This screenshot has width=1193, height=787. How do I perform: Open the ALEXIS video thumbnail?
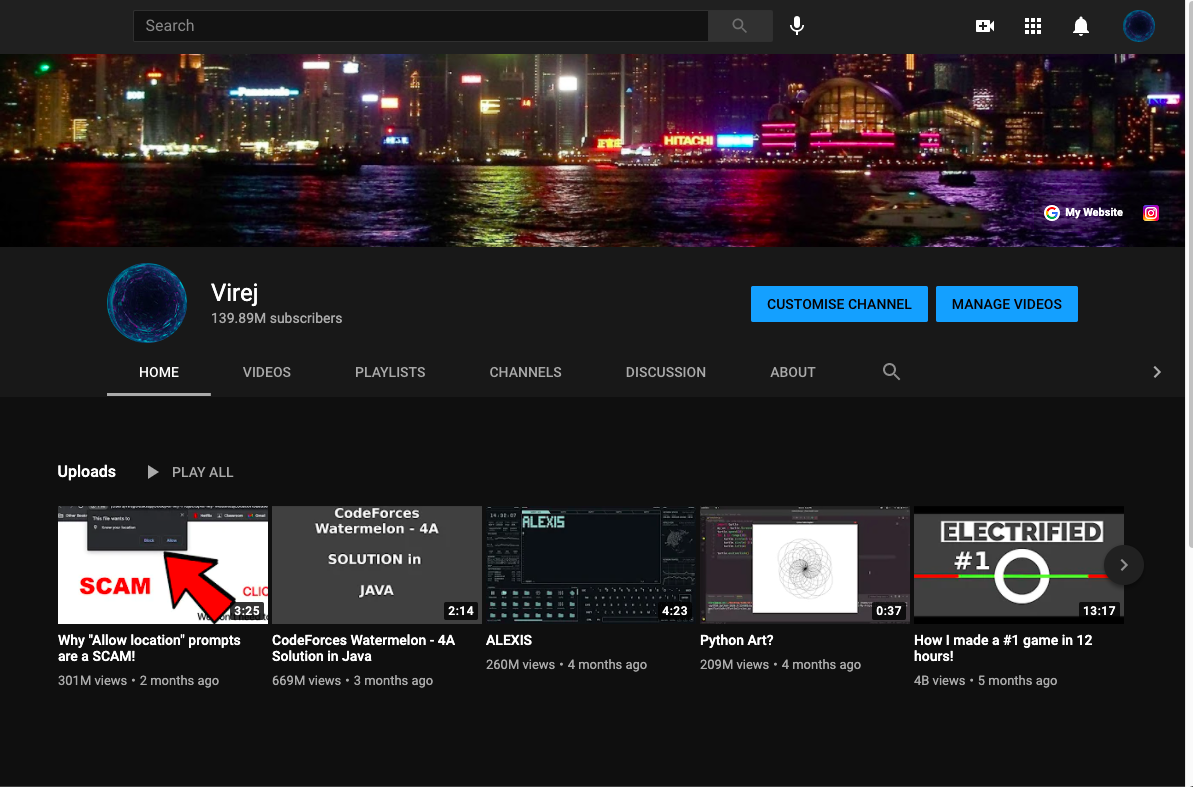point(590,565)
